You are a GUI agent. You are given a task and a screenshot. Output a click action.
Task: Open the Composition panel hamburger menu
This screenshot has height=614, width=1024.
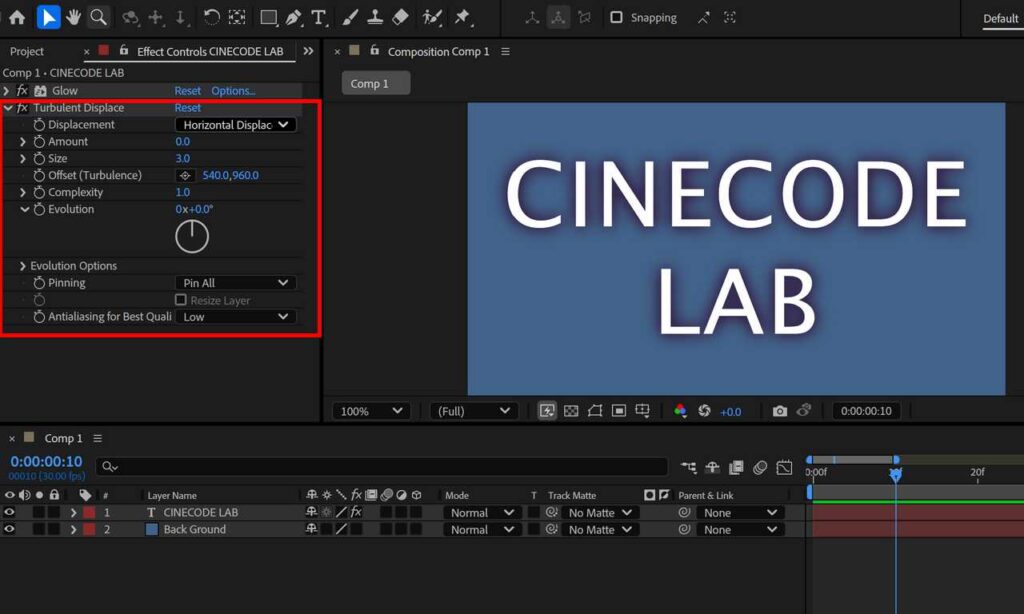pos(505,51)
